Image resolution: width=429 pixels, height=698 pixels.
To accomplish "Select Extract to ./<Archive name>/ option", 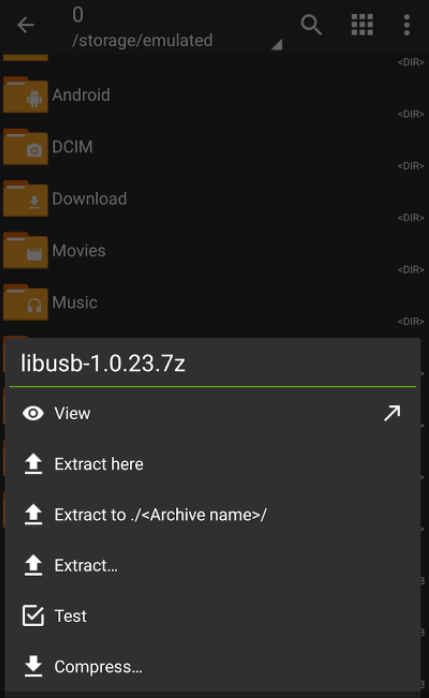I will click(213, 515).
